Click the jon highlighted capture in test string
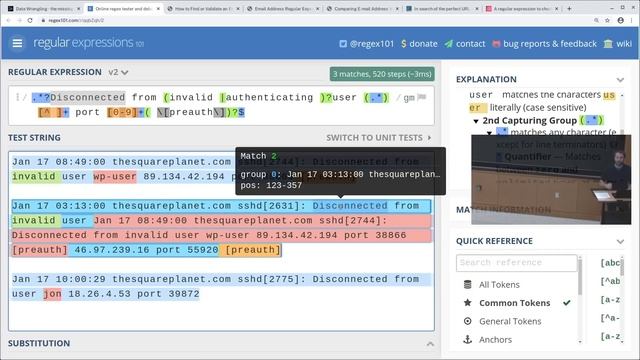Image resolution: width=640 pixels, height=360 pixels. [x=52, y=294]
